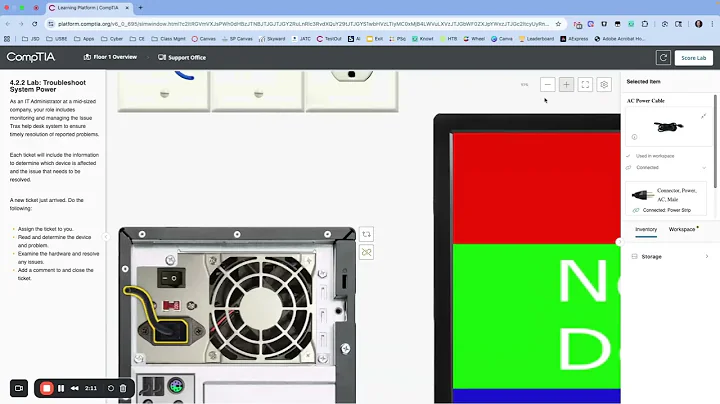
Task: Click the zoom out minus button
Action: tap(547, 84)
